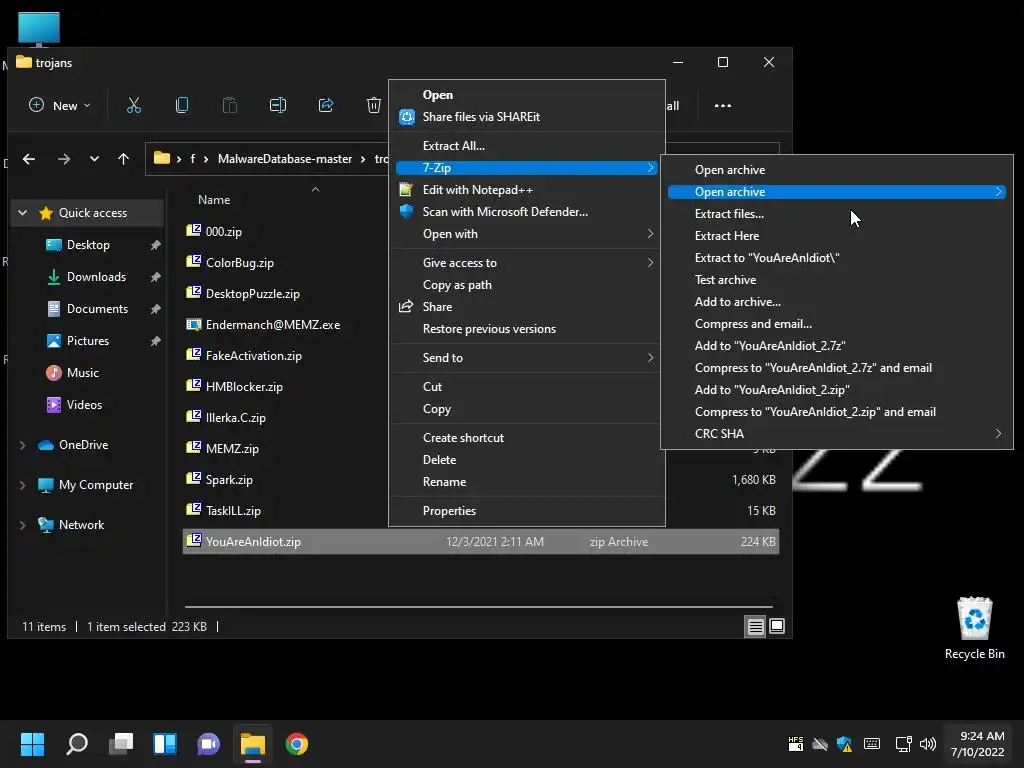This screenshot has height=768, width=1024.
Task: Open the See more ellipsis menu
Action: 723,105
